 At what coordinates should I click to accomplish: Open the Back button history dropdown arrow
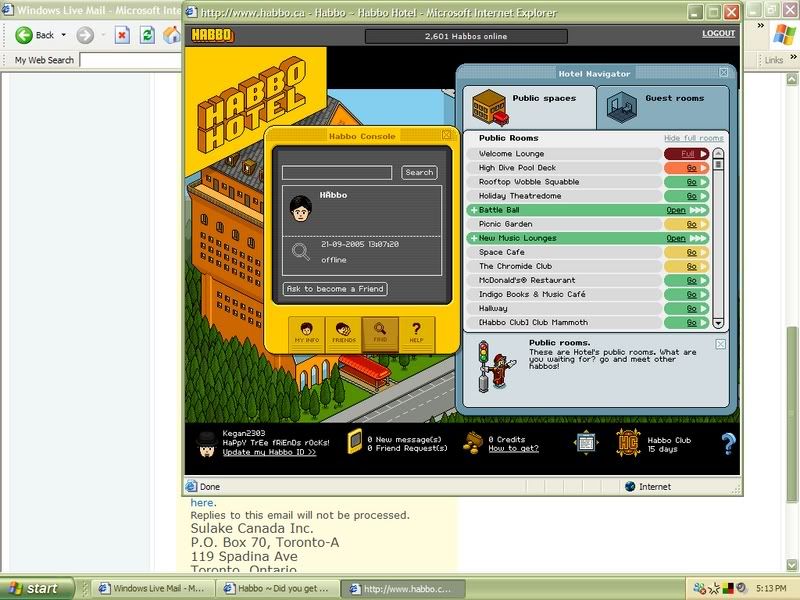[63, 35]
